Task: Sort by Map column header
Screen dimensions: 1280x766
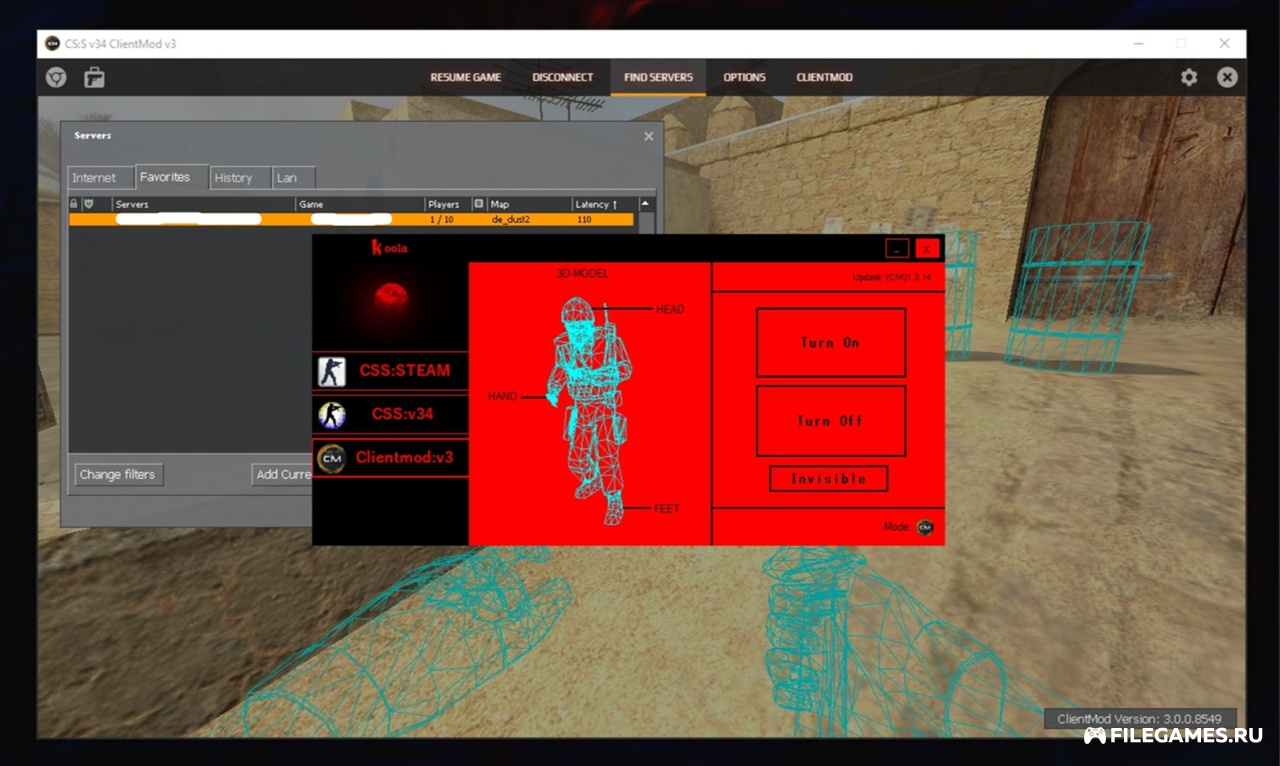Action: coord(529,204)
